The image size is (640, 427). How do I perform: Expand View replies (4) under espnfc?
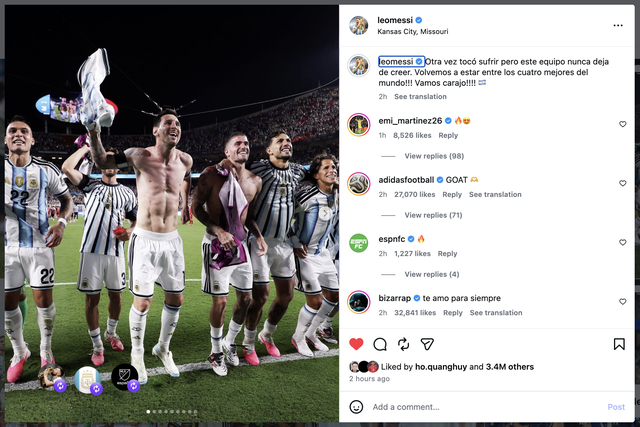click(x=431, y=274)
